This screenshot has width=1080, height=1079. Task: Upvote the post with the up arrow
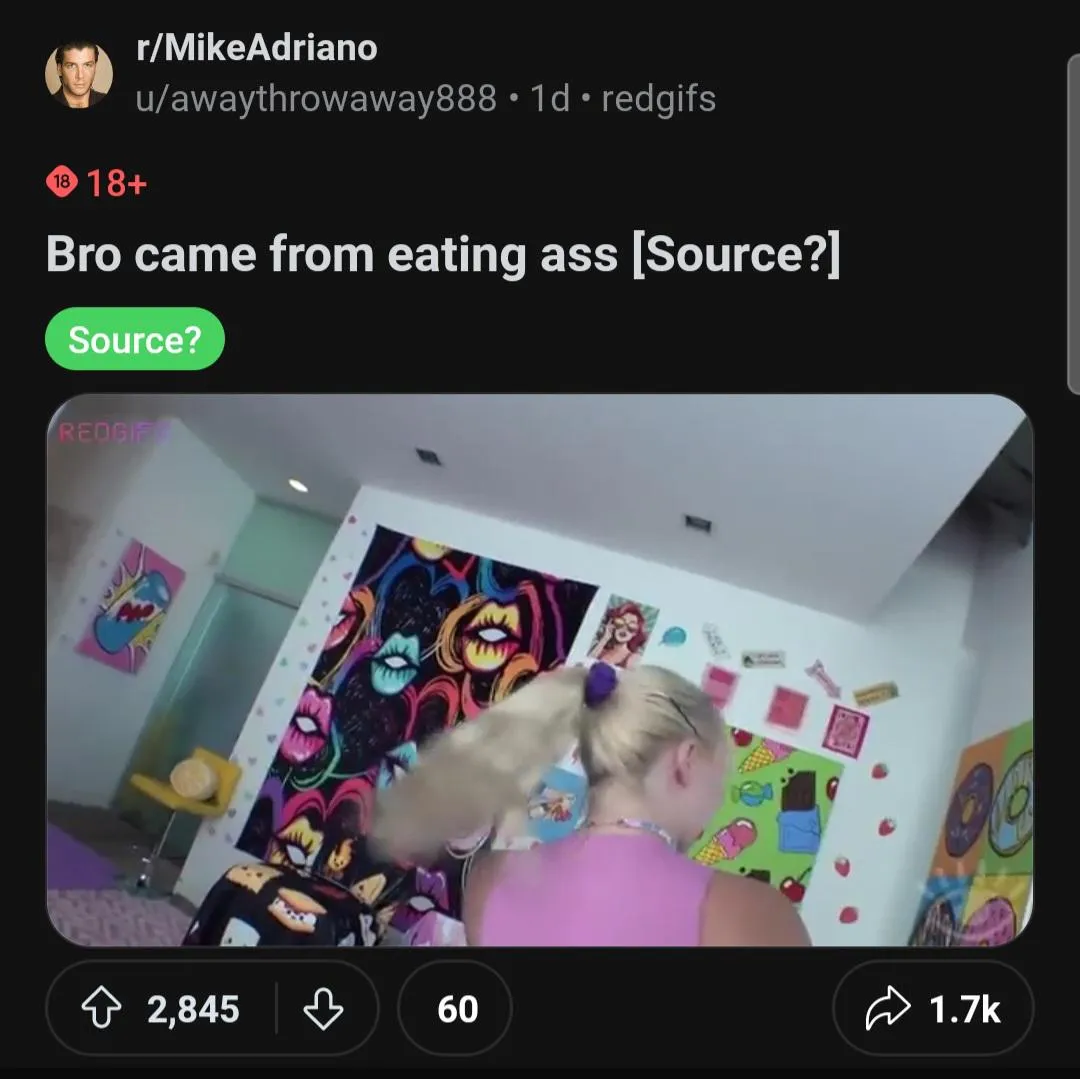102,1009
